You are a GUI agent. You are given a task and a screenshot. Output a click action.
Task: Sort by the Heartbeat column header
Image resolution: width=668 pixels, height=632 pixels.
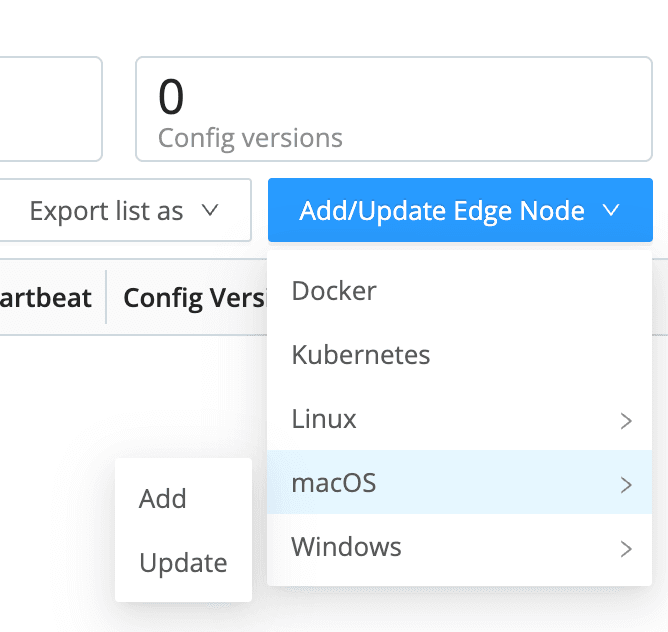tap(46, 297)
